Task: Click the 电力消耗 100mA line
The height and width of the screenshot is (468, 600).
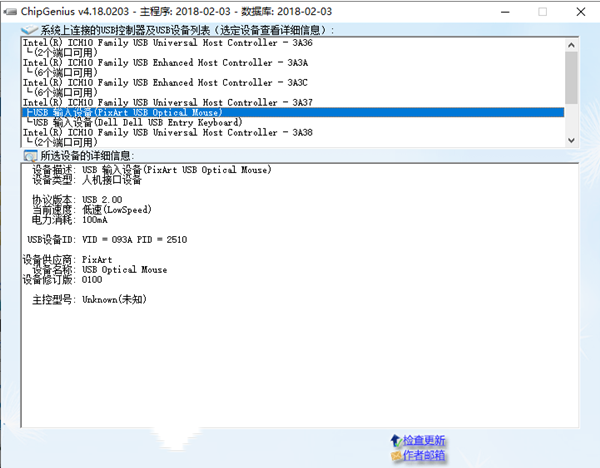Action: [70, 220]
